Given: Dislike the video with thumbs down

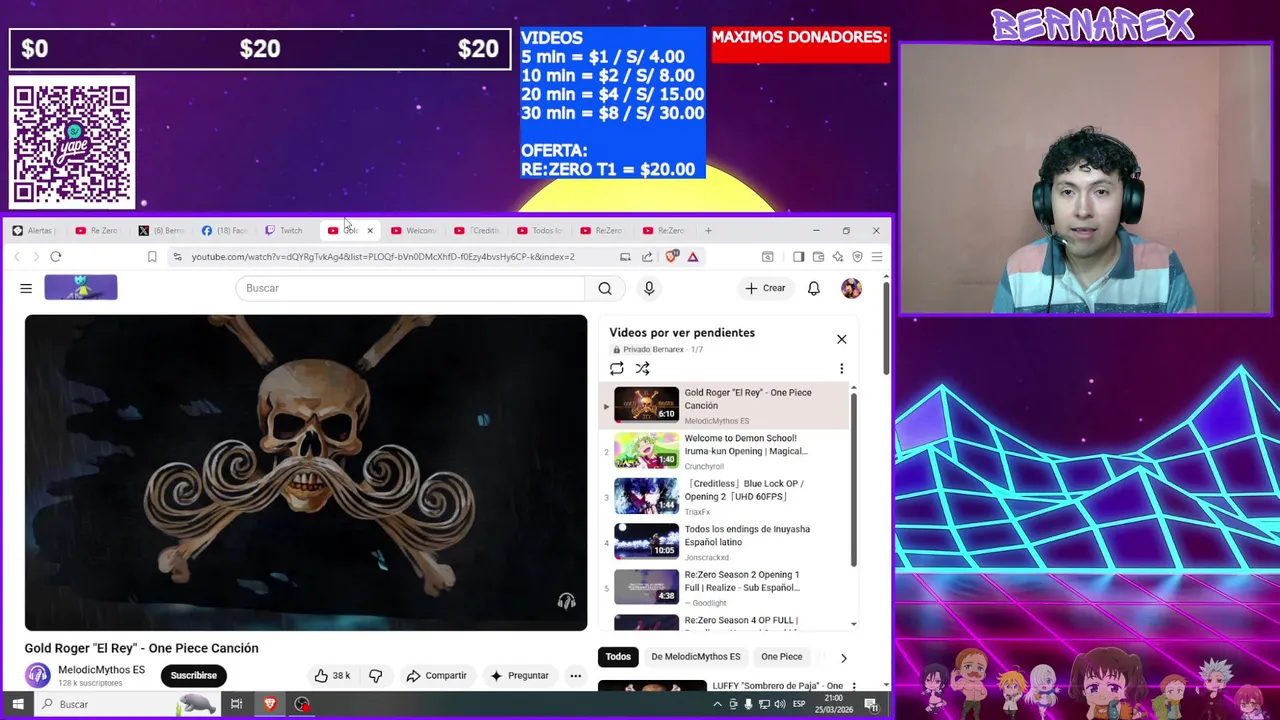Looking at the screenshot, I should point(376,676).
